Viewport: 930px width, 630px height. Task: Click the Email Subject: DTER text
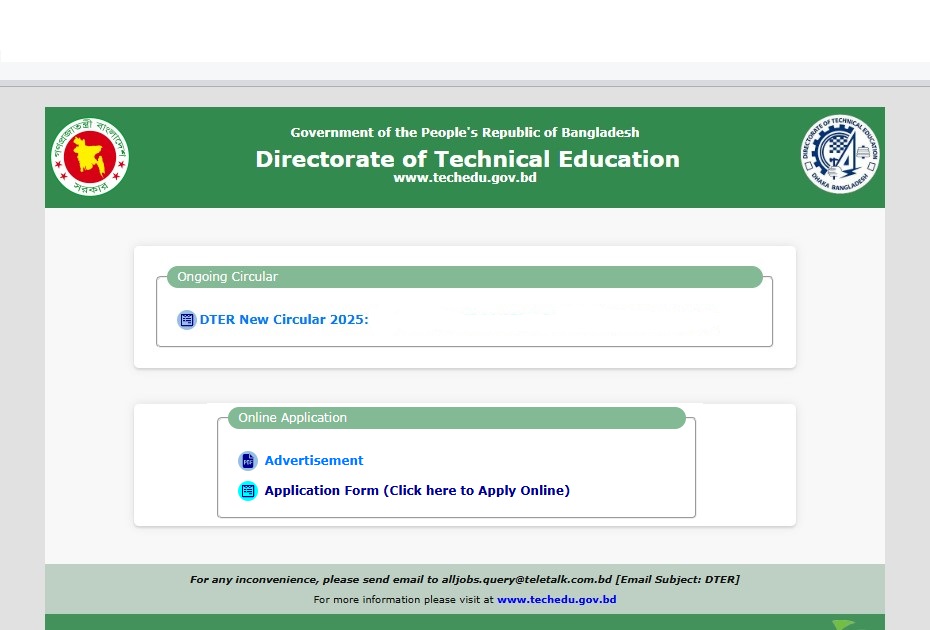tap(677, 579)
